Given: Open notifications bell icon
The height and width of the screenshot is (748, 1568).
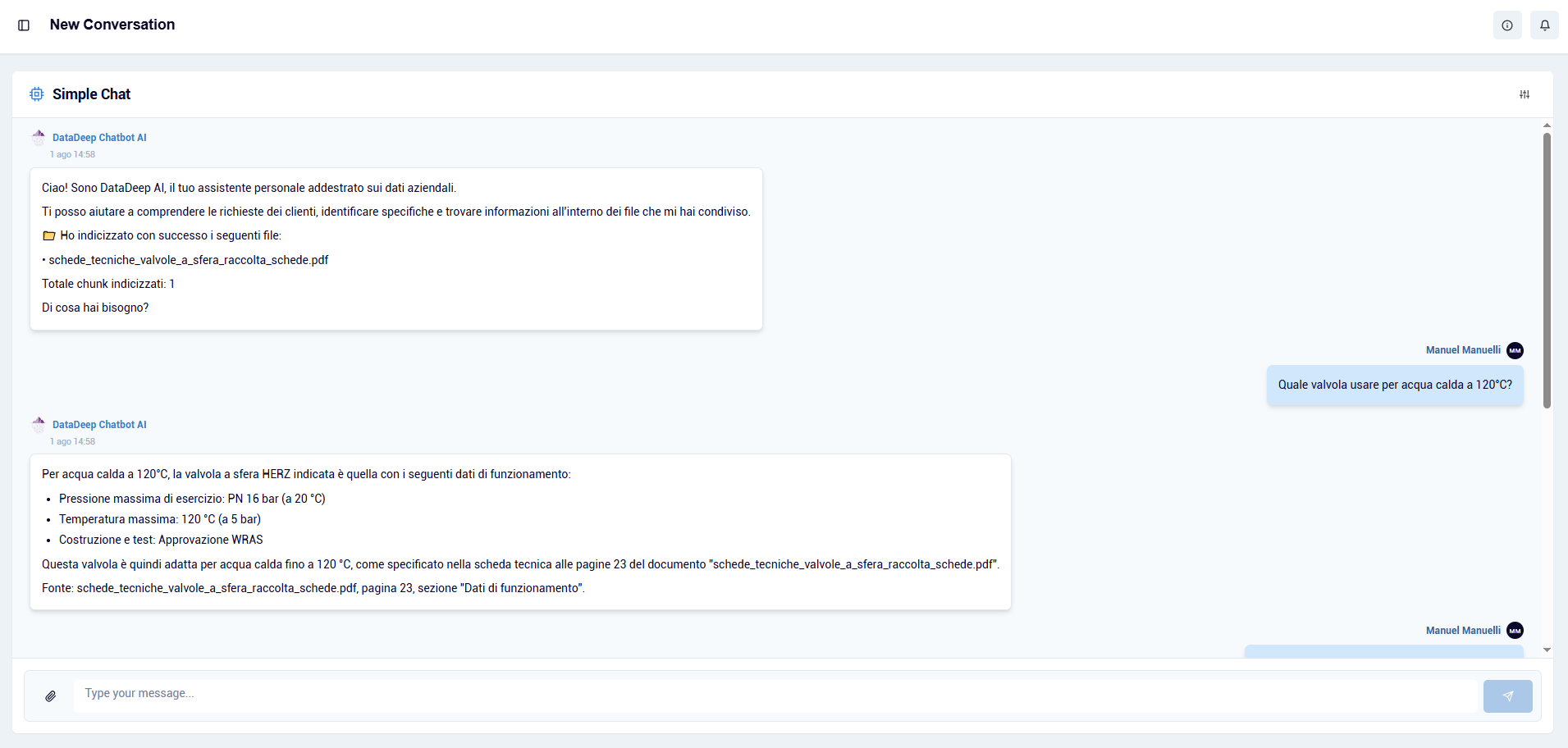Looking at the screenshot, I should click(1544, 25).
